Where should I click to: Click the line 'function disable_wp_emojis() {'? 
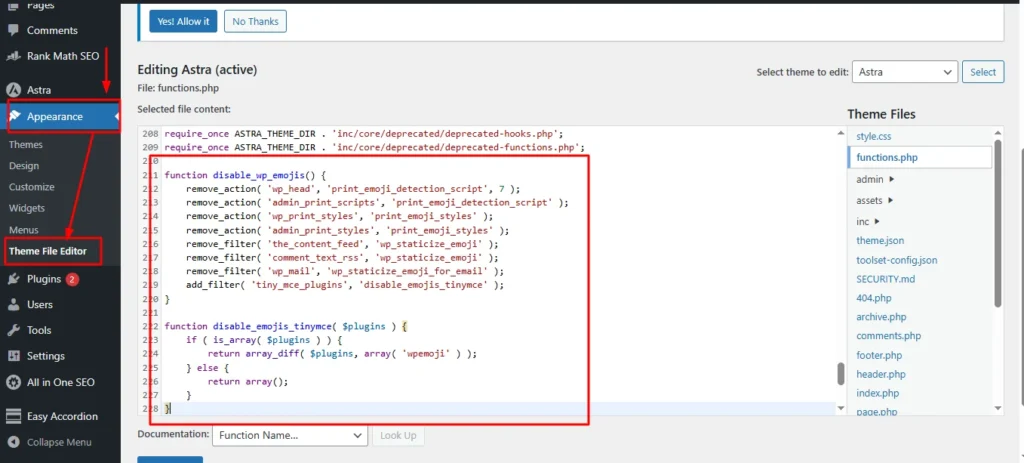(x=245, y=175)
